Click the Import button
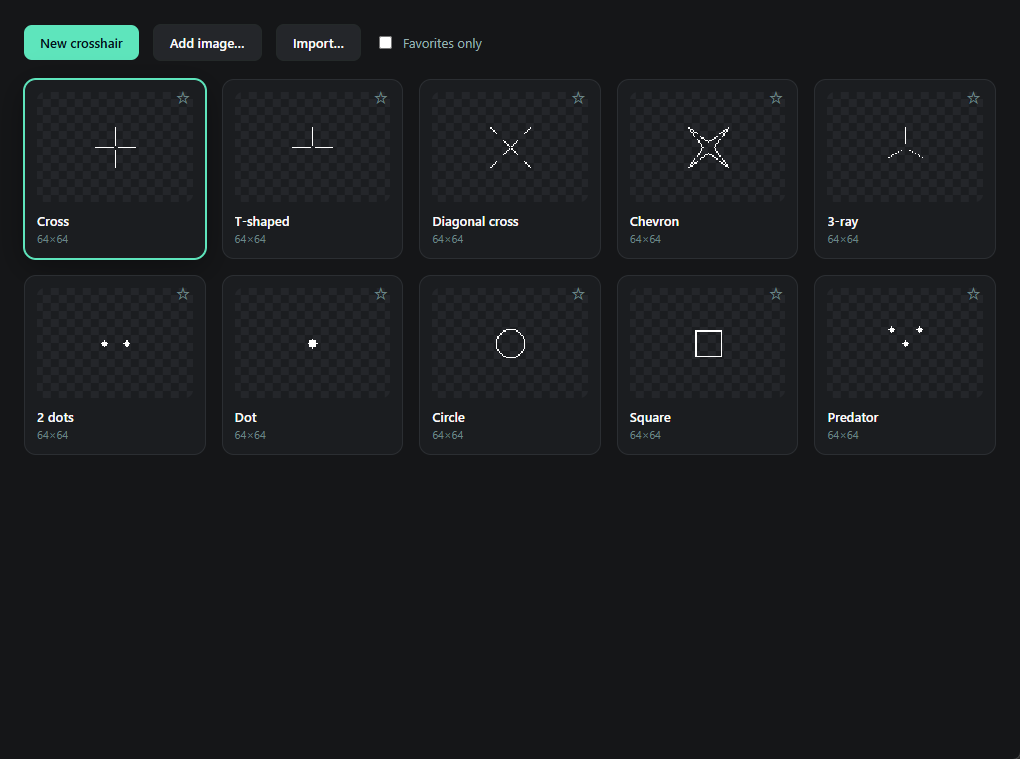This screenshot has height=759, width=1020. point(318,43)
